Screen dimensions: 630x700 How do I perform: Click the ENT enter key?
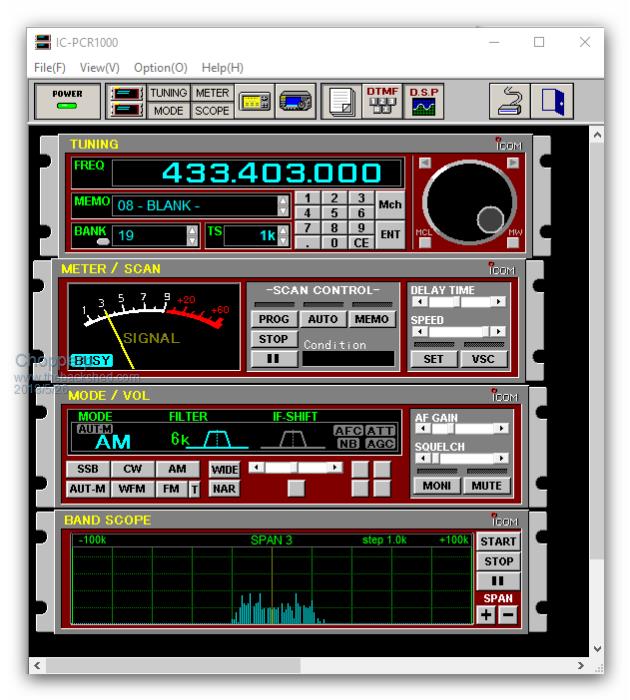point(390,234)
